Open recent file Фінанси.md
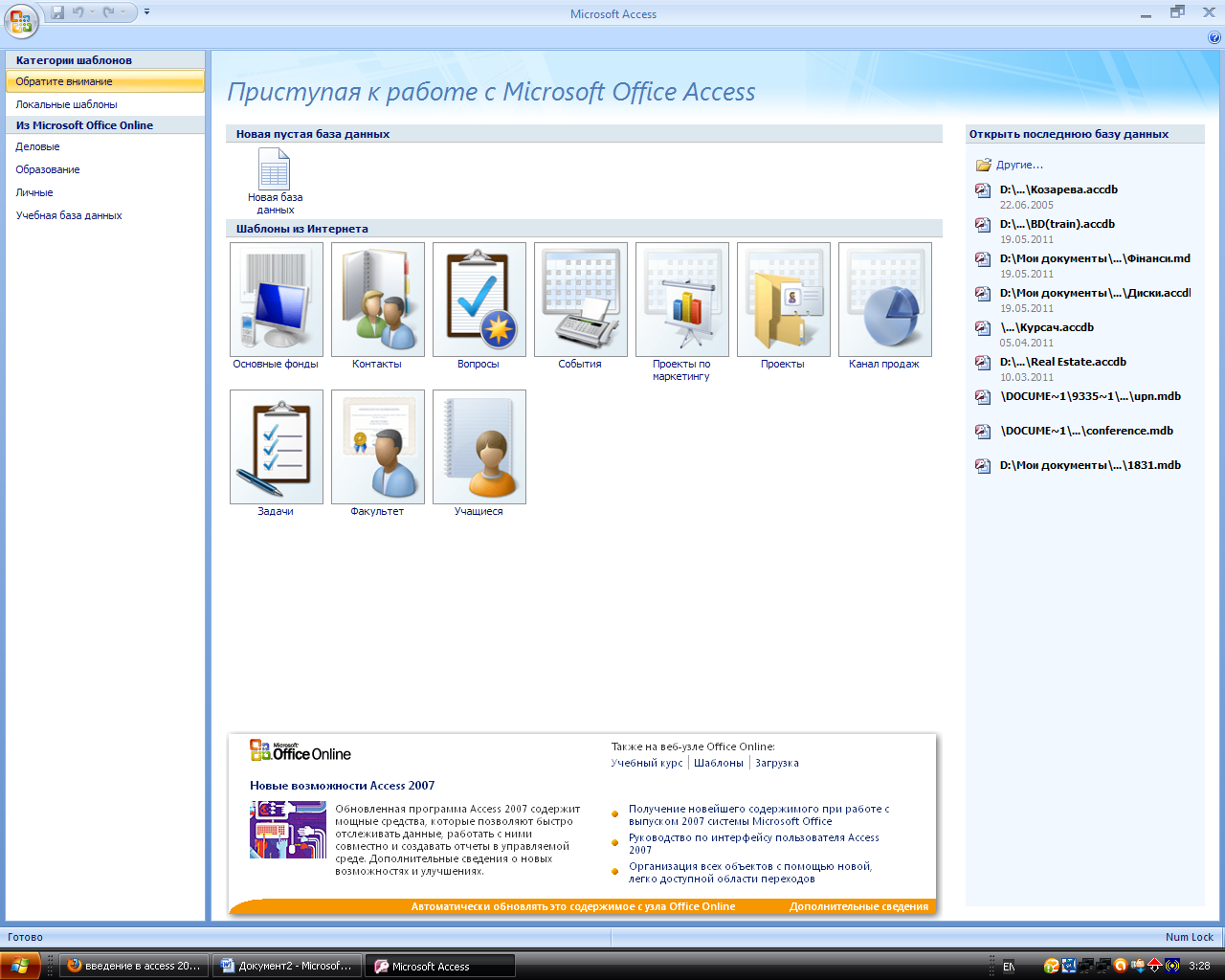Viewport: 1225px width, 980px height. tap(1095, 258)
